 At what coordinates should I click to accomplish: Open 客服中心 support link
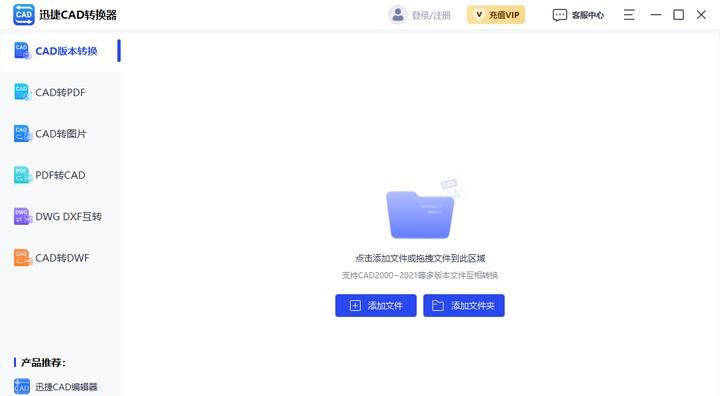[x=587, y=15]
